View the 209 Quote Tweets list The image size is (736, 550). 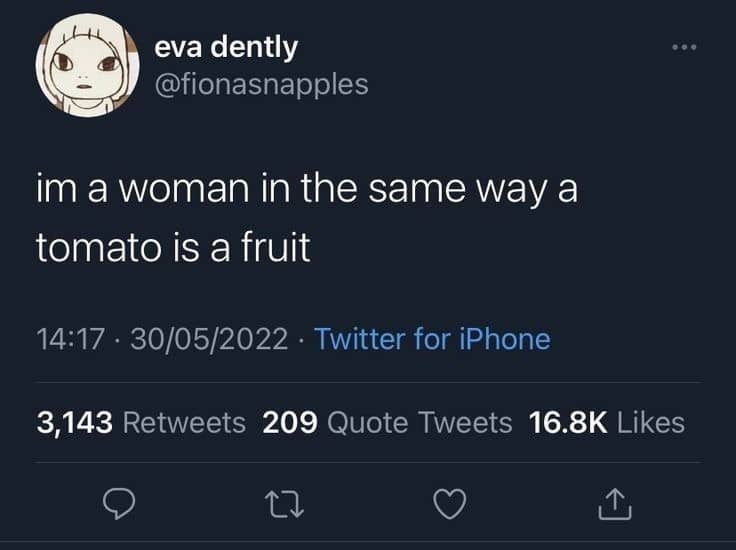(x=387, y=422)
